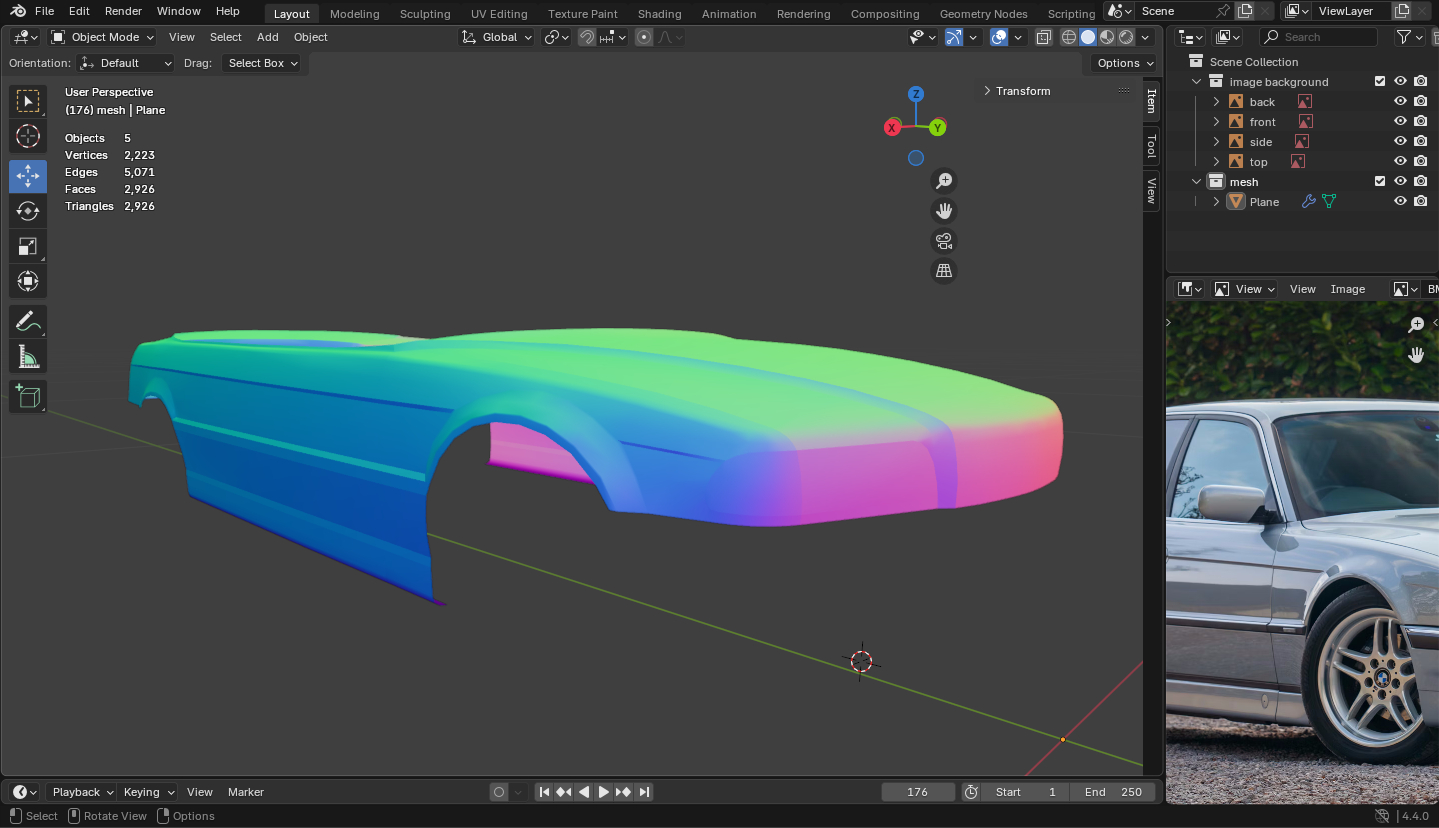Viewport: 1439px width, 828px height.
Task: Choose the Scale tool
Action: 28,246
